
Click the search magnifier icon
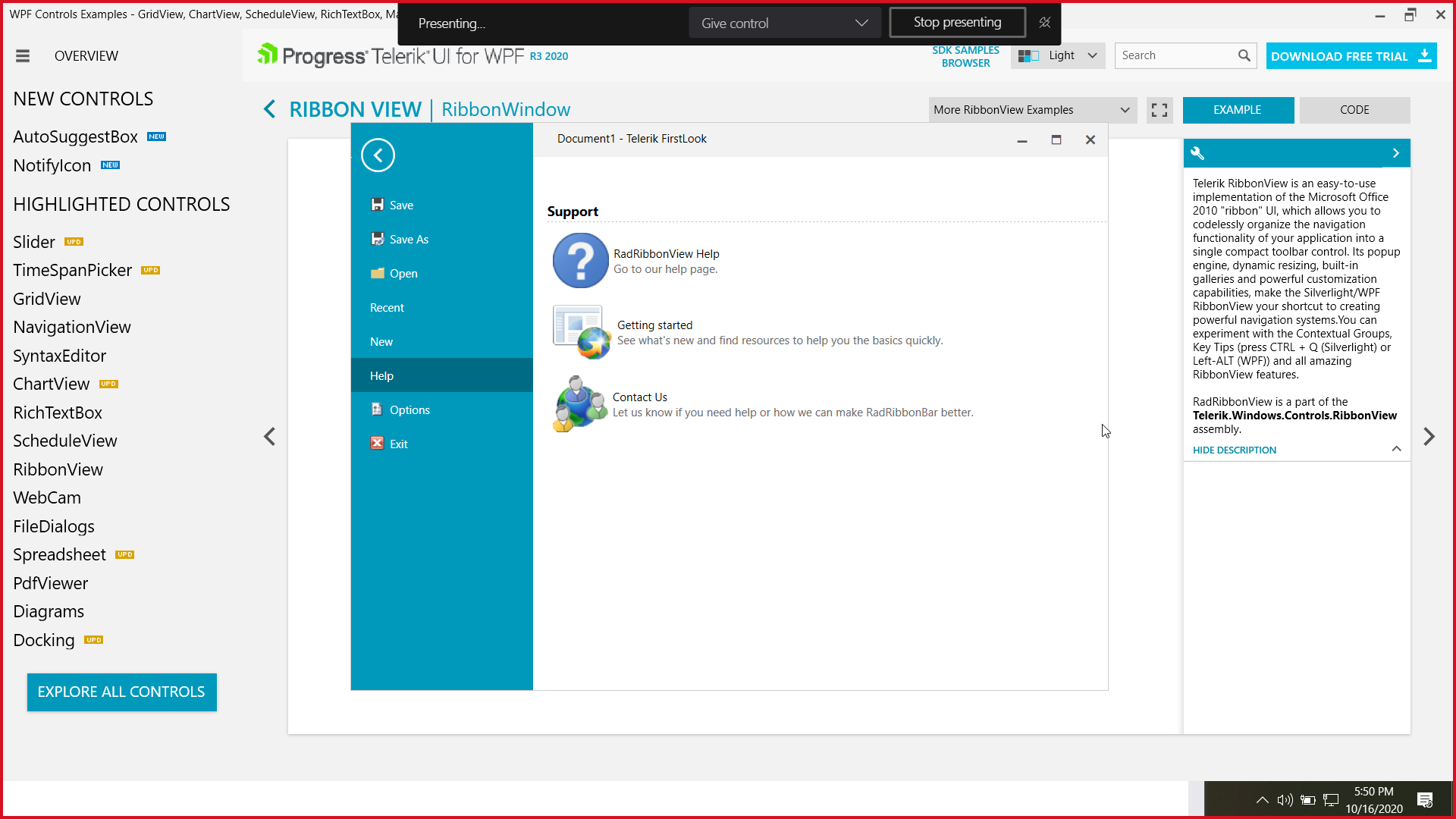(1244, 55)
